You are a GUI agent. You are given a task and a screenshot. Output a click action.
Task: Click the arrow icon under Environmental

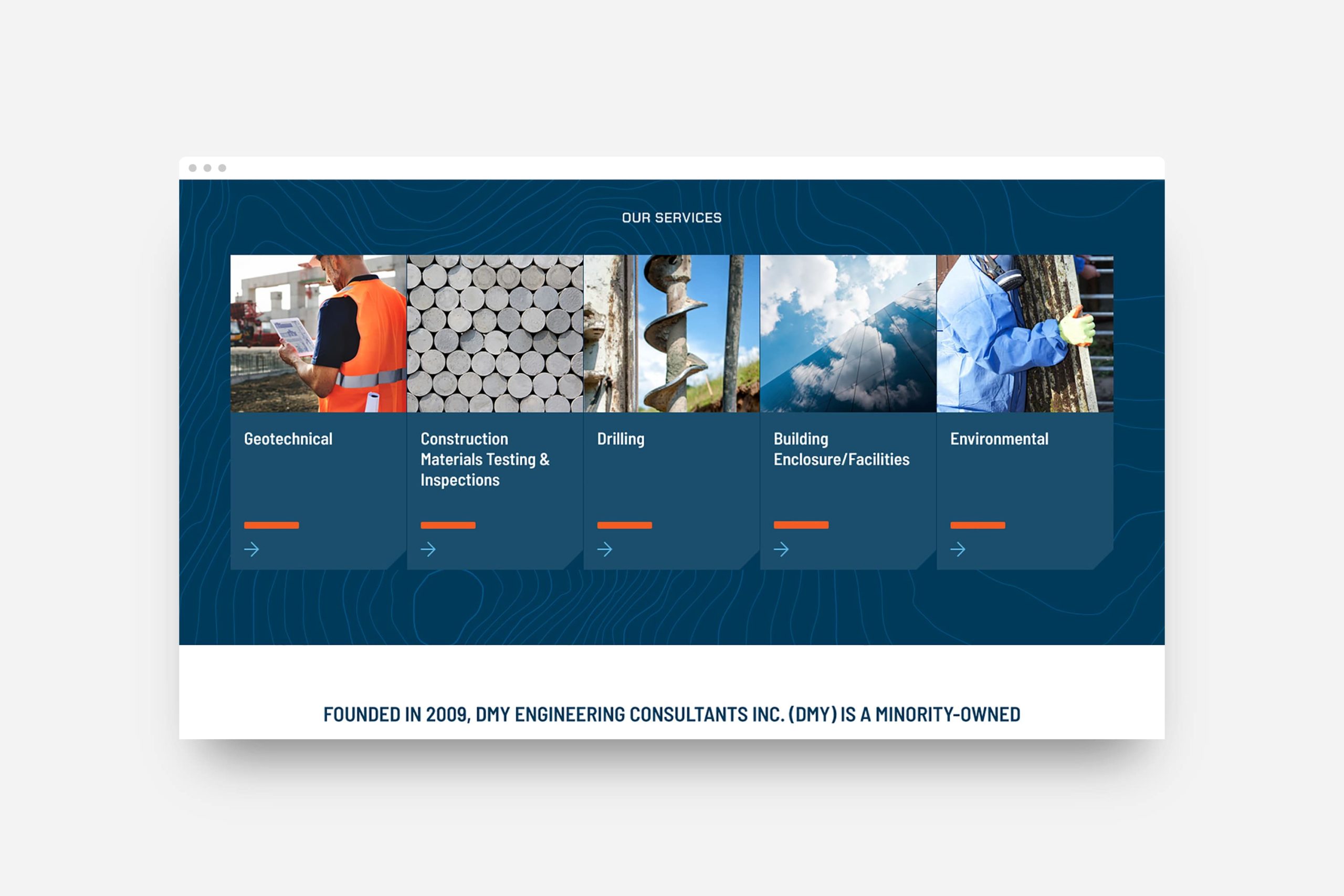[x=958, y=549]
